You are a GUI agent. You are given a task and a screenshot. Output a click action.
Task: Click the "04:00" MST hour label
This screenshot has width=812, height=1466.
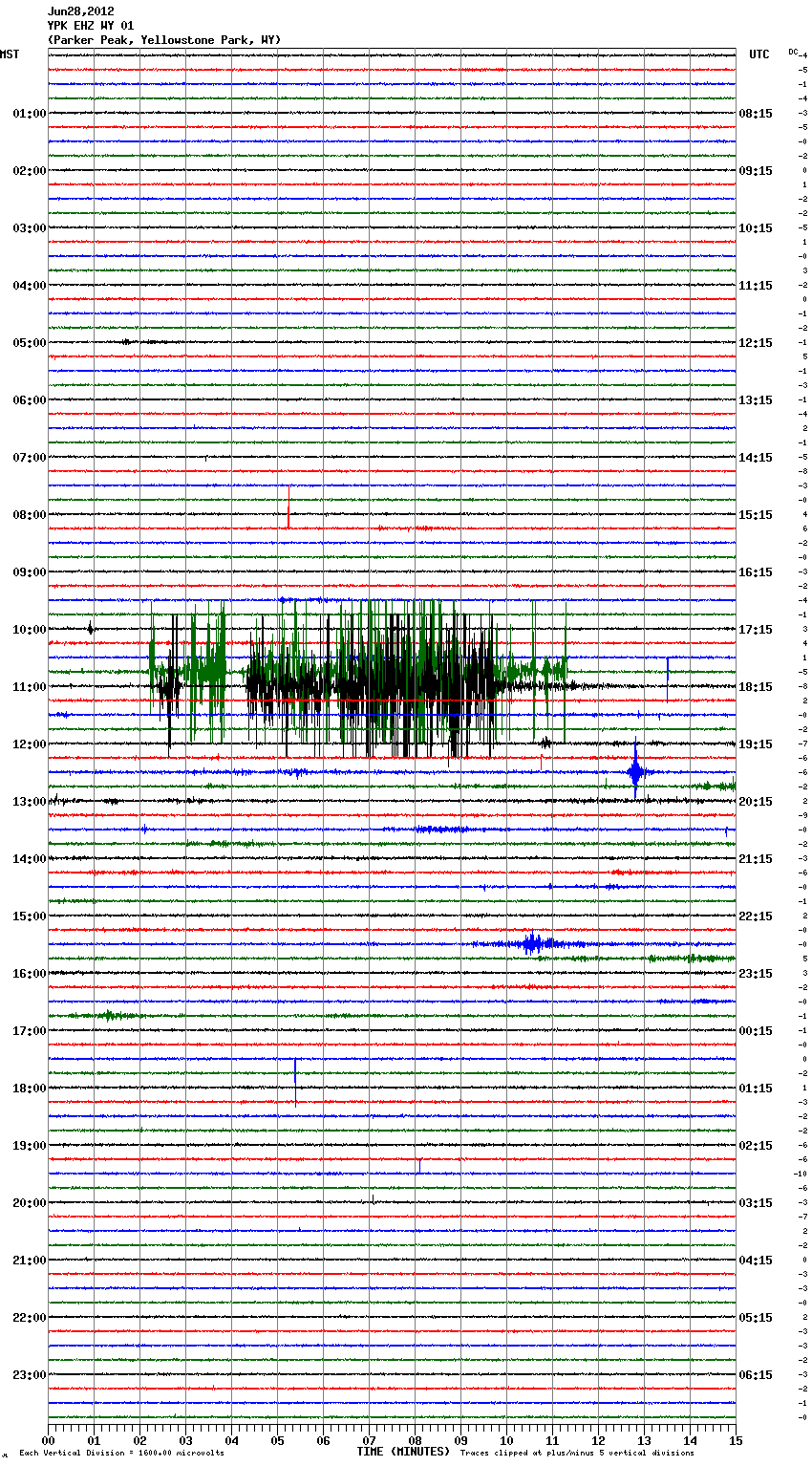coord(30,286)
